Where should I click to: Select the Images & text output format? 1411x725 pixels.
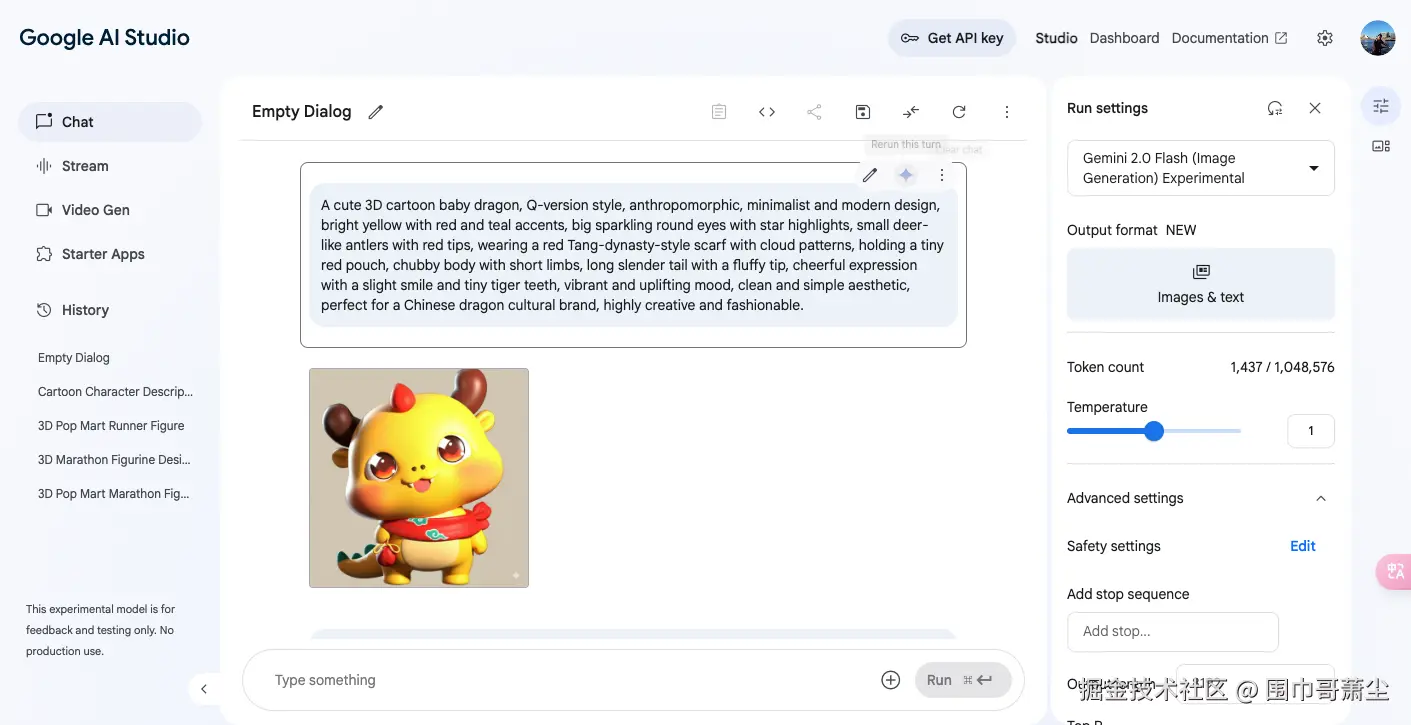(x=1199, y=284)
